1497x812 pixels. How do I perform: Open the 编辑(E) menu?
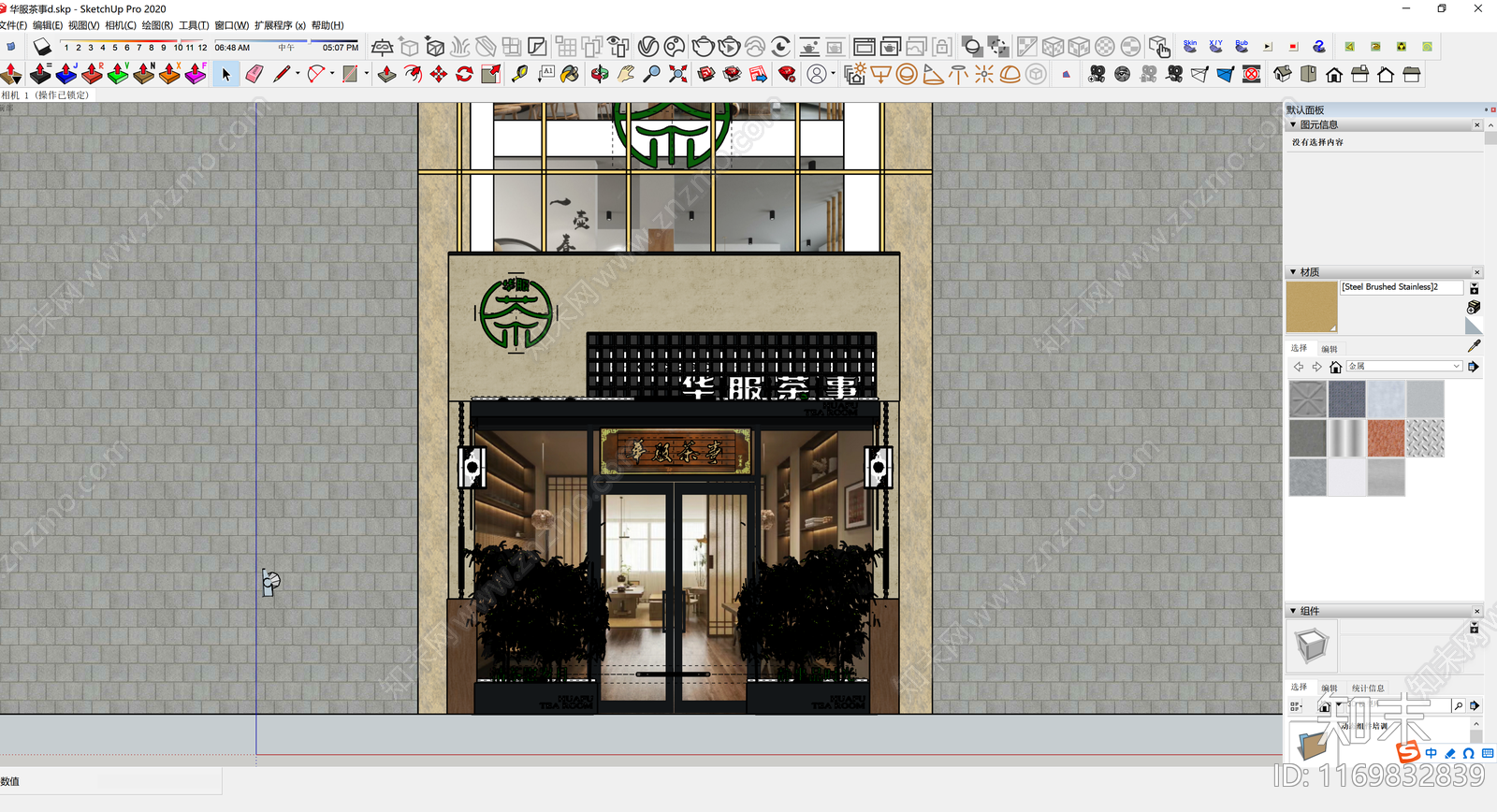click(x=47, y=25)
